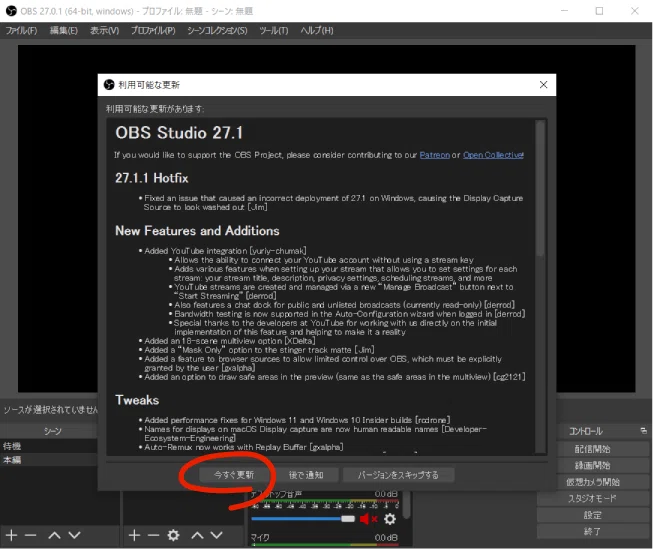The height and width of the screenshot is (549, 653).
Task: Open the 表示(V) menu
Action: 105,30
